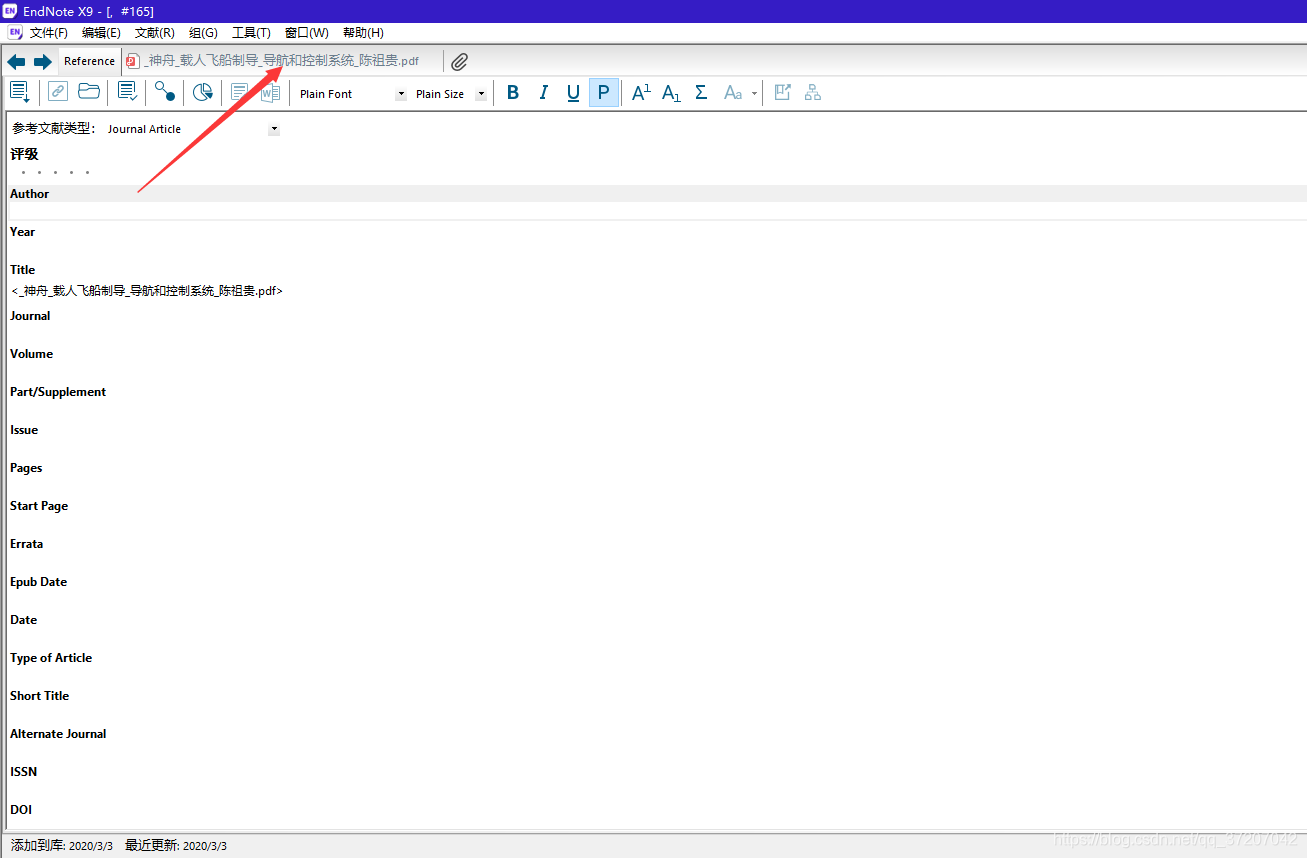Screen dimensions: 1307x858
Task: Click the Alternate Journal field label
Action: 58,734
